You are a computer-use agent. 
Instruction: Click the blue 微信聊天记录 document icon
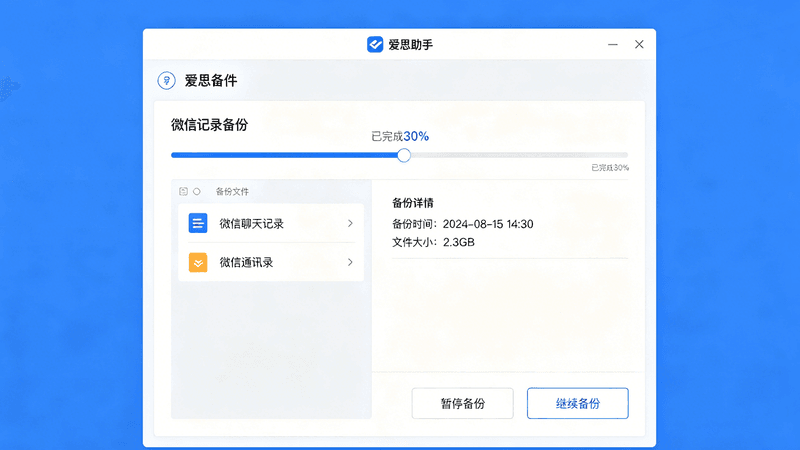(198, 223)
